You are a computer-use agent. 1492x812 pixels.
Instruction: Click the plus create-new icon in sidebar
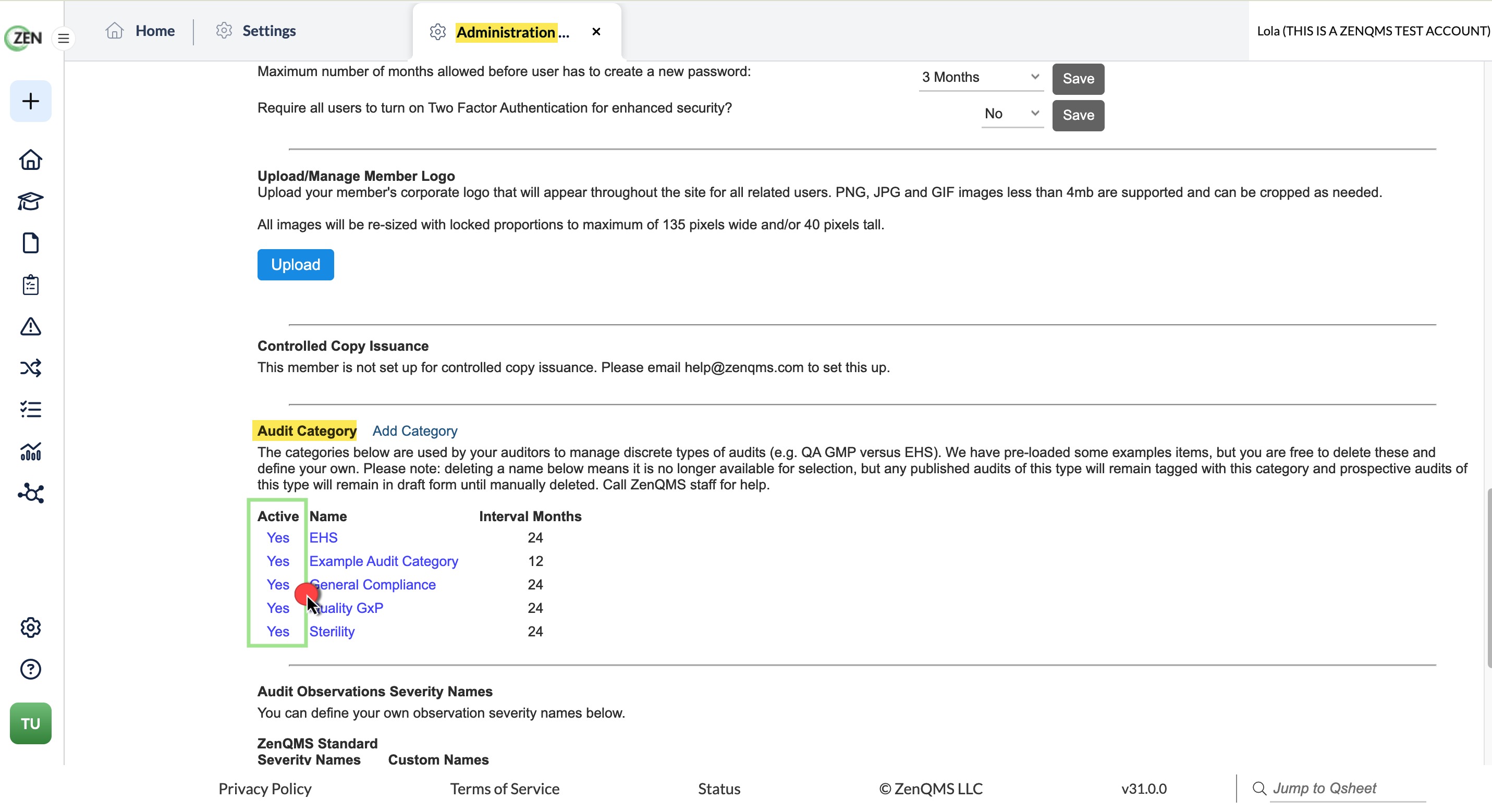31,101
